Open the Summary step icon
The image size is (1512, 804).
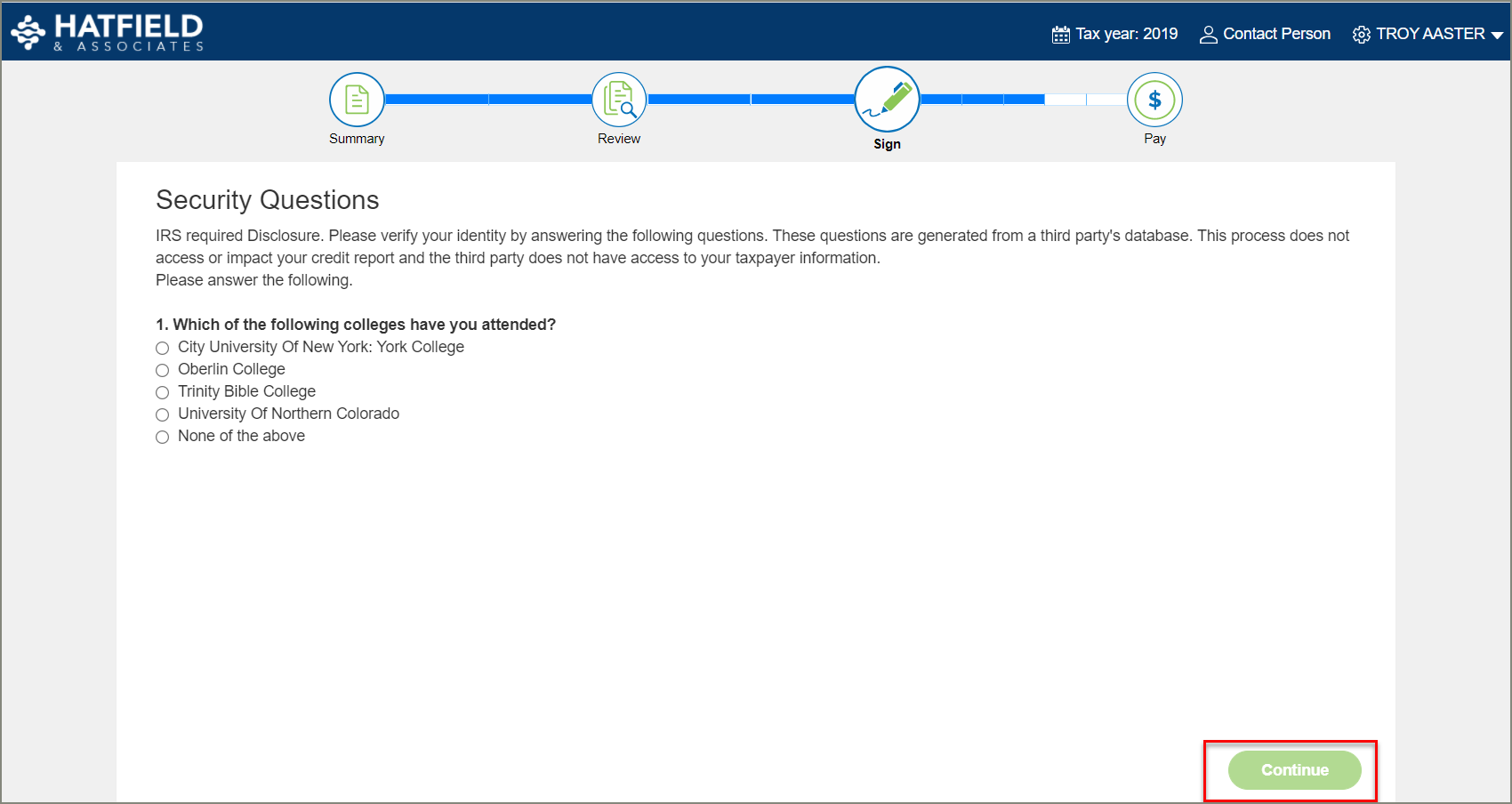pos(357,100)
